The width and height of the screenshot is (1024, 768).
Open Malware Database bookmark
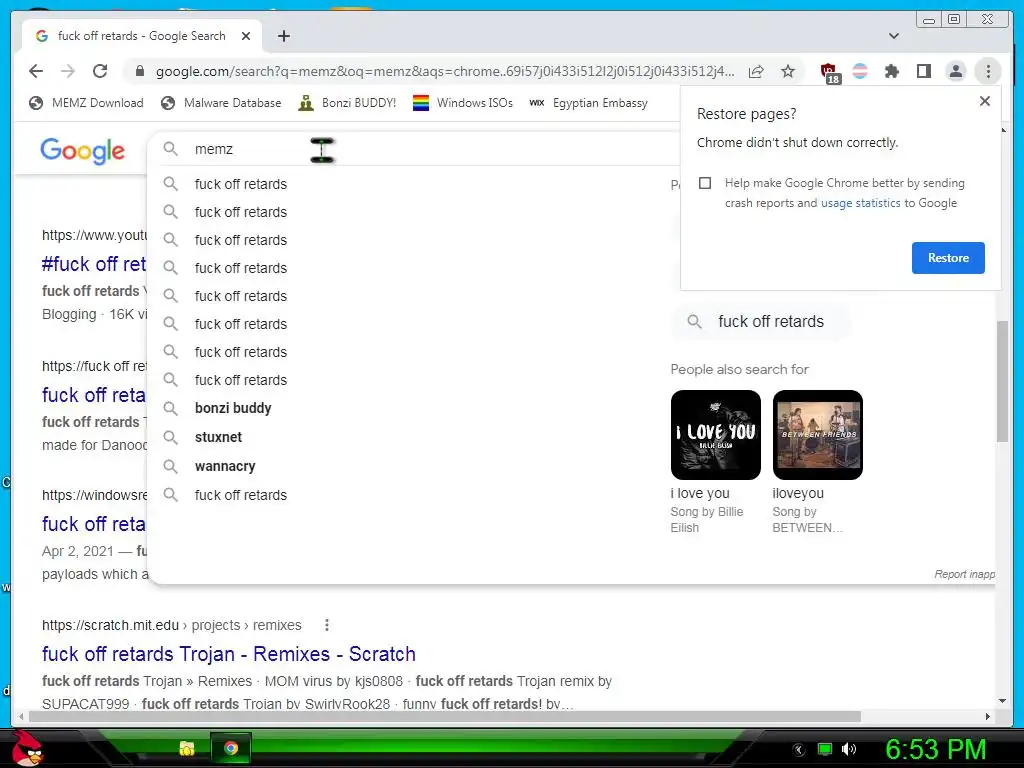click(x=221, y=103)
